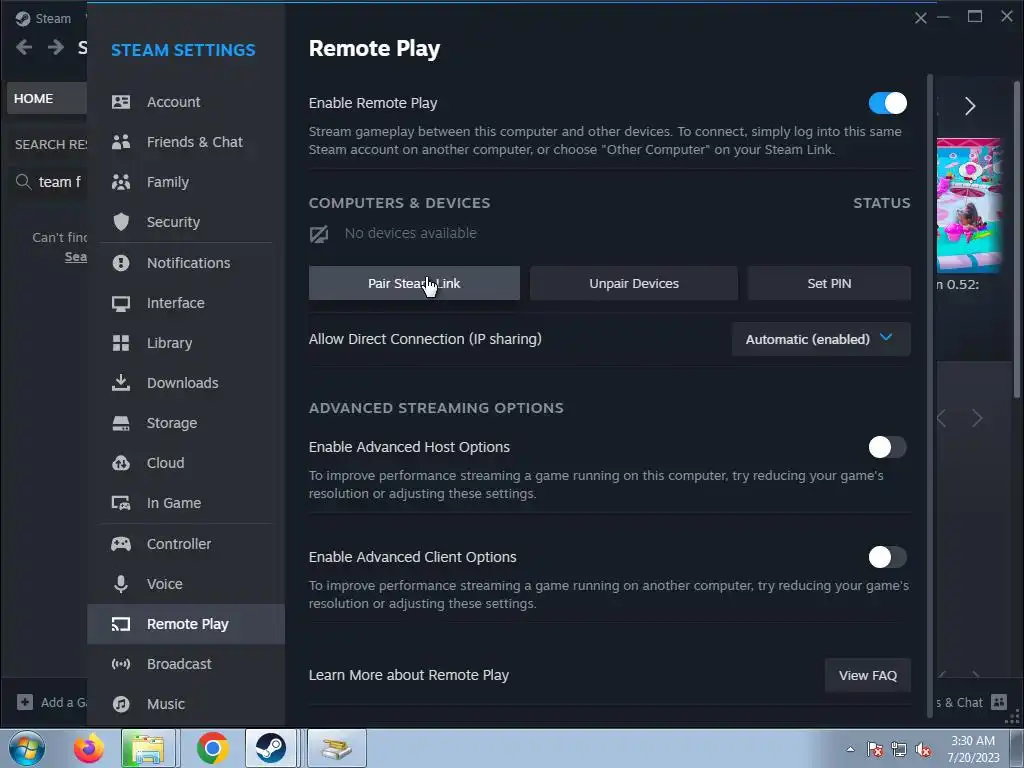Click the Windows Start orb

pyautogui.click(x=27, y=748)
